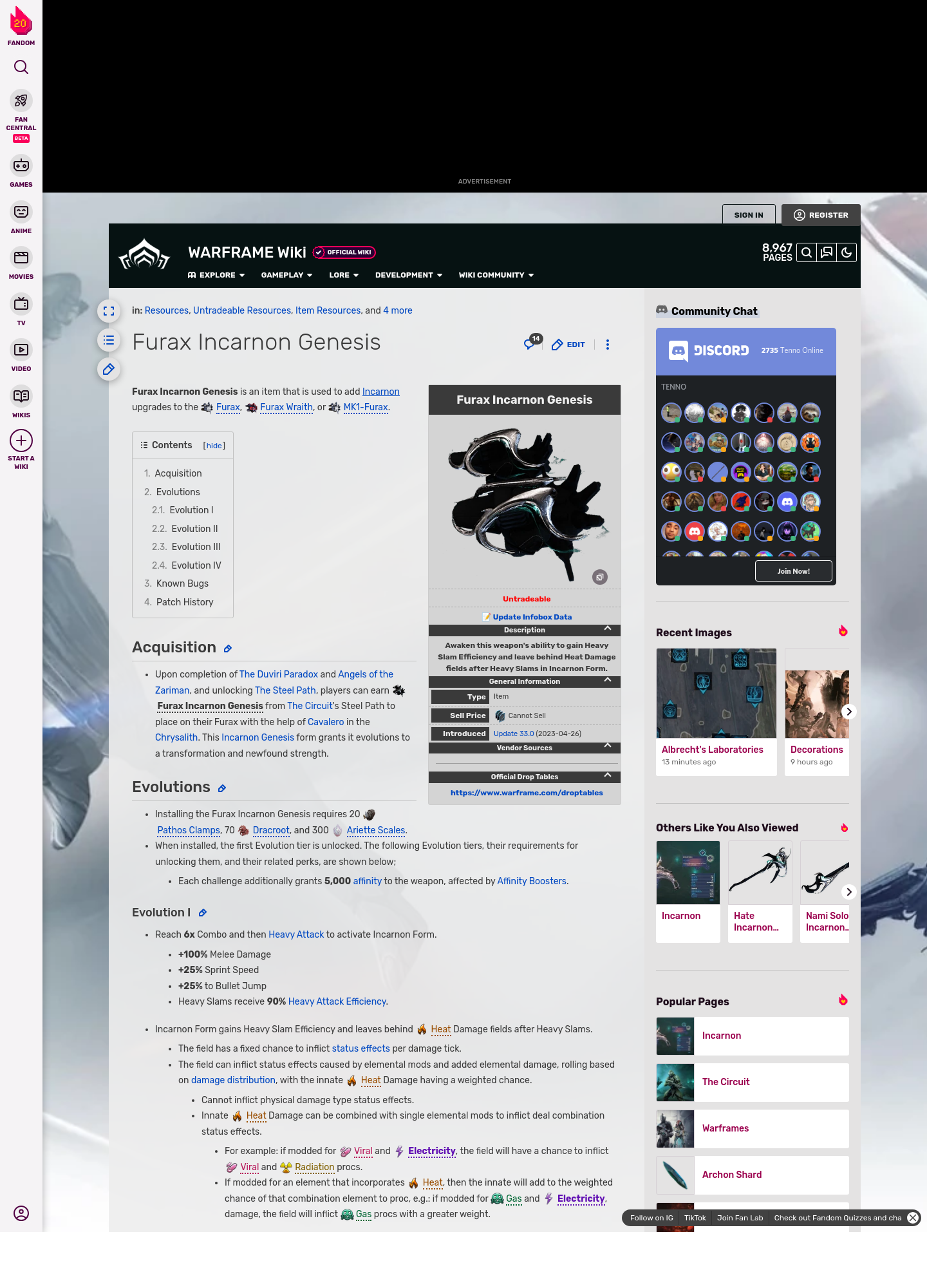Edit the Evolutions section
Viewport: 927px width, 1288px height.
222,789
